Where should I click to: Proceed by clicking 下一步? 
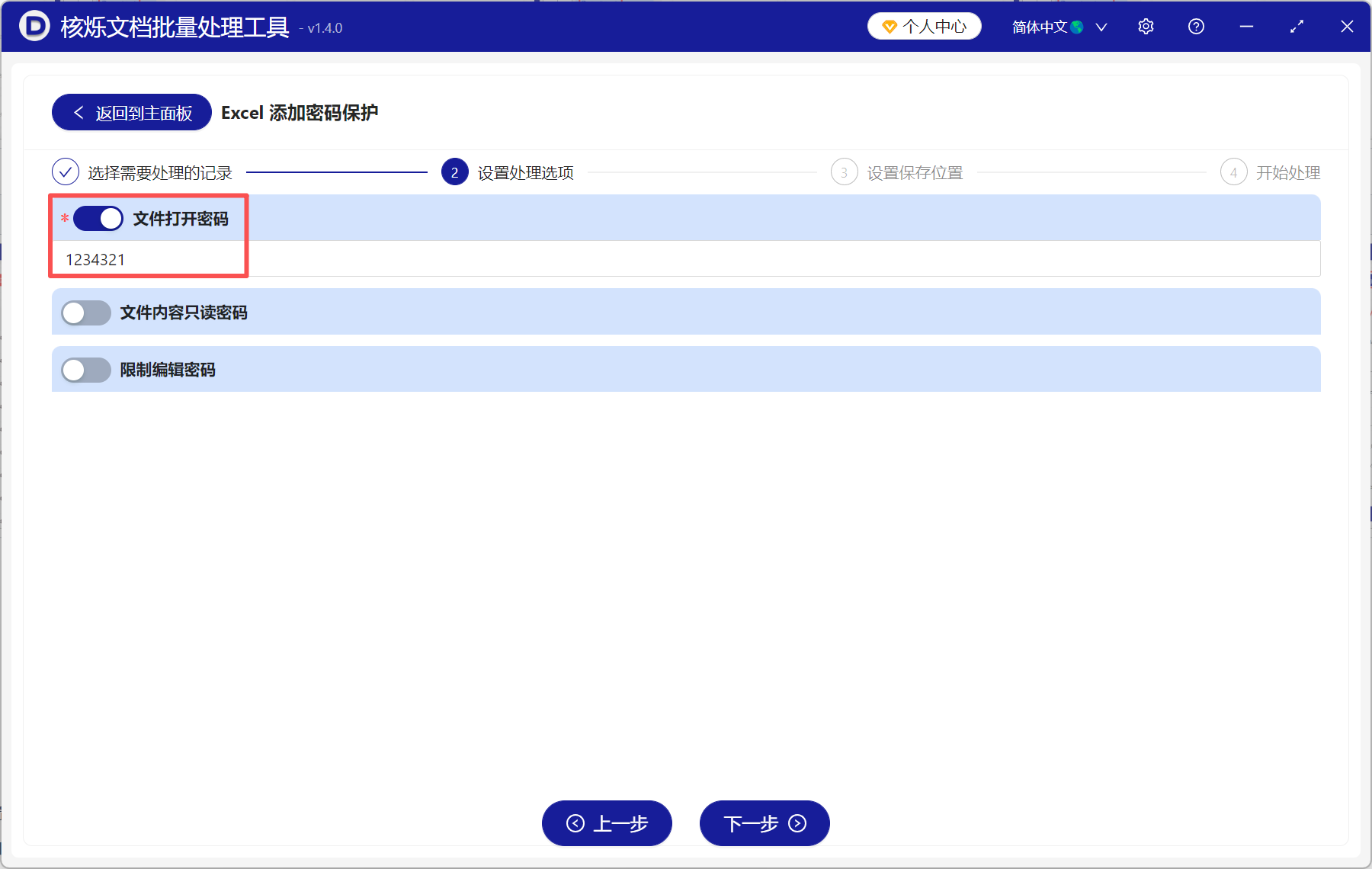tap(764, 823)
